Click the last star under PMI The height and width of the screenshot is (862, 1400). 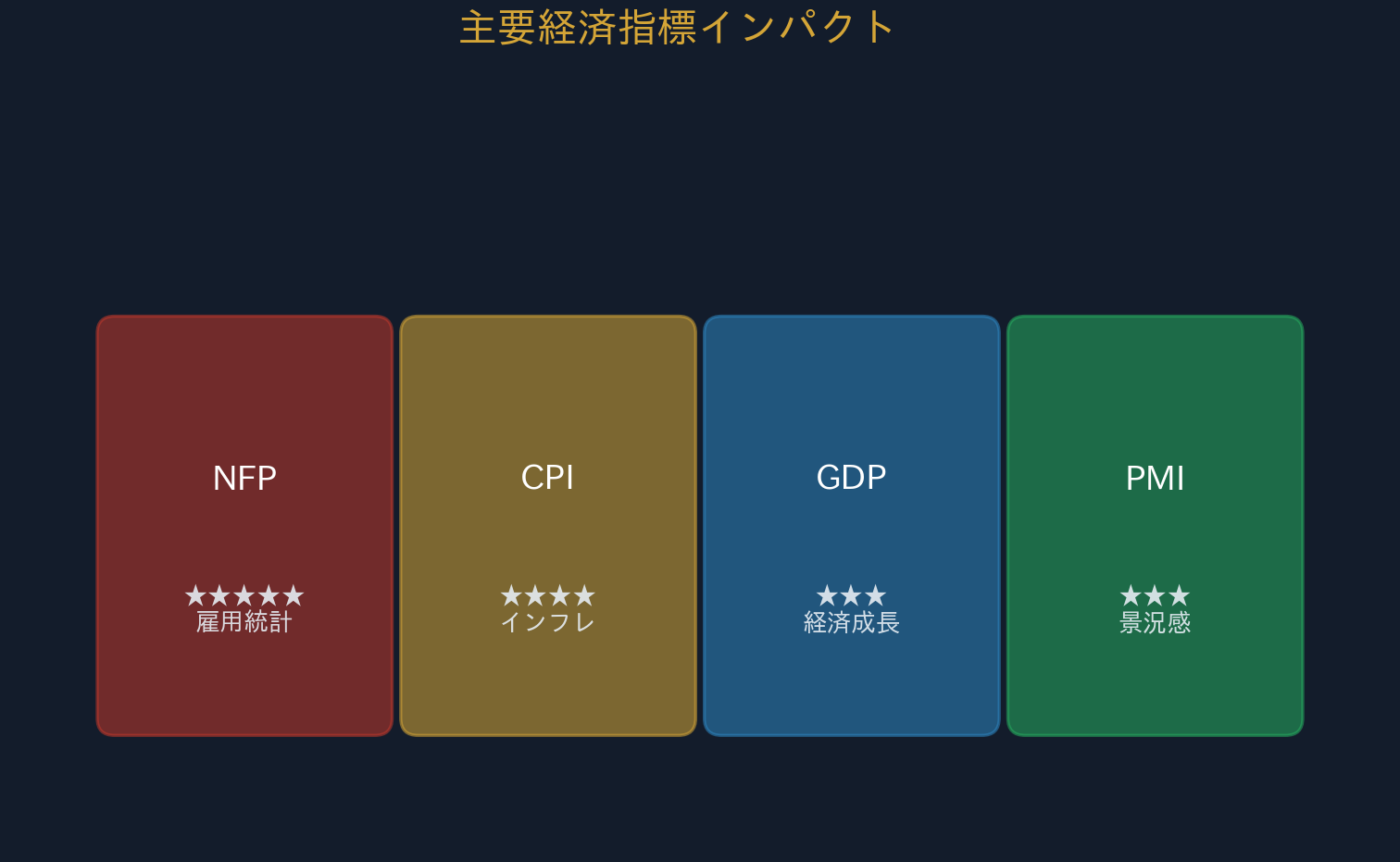coord(1180,595)
